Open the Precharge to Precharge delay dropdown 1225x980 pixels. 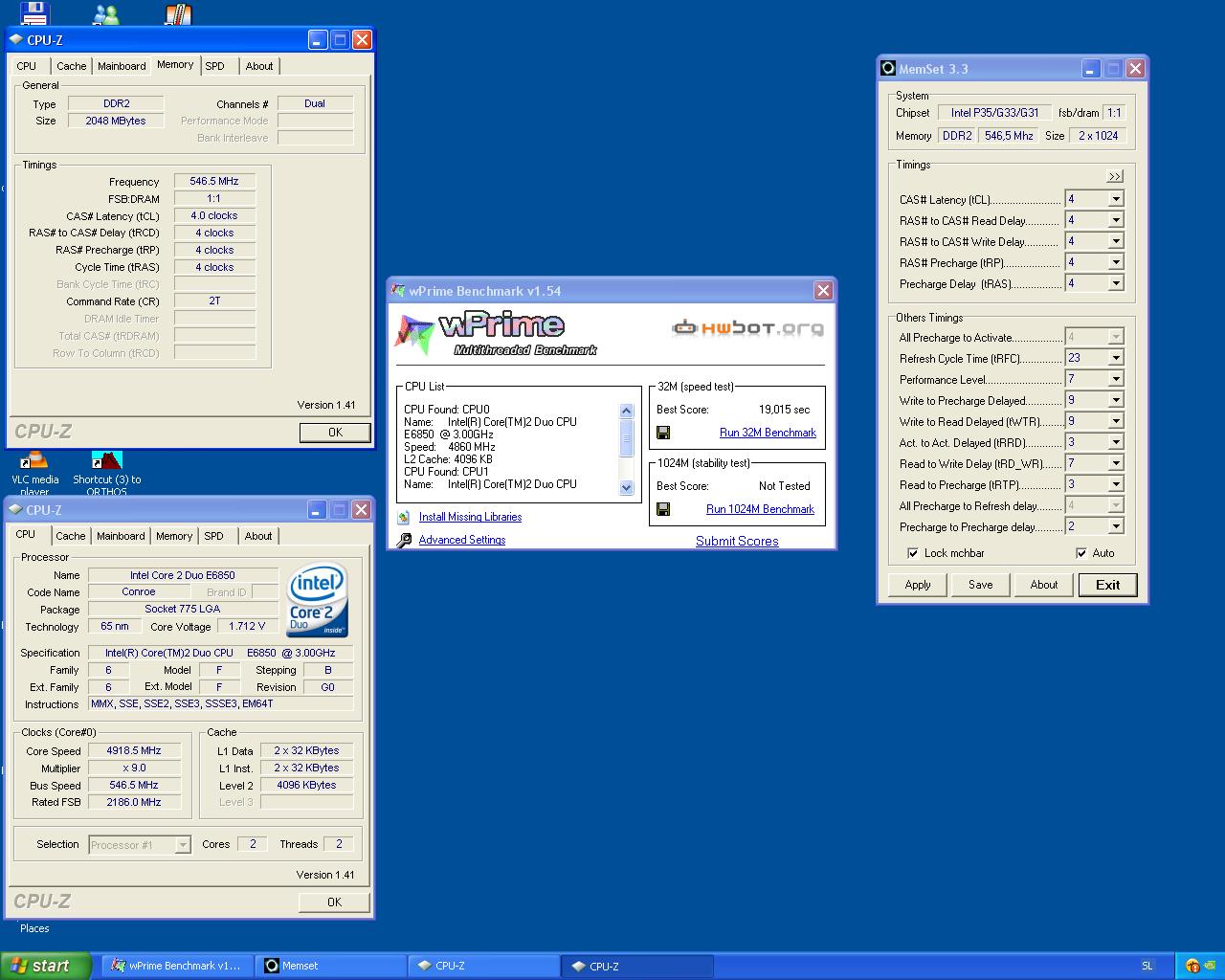click(1116, 526)
